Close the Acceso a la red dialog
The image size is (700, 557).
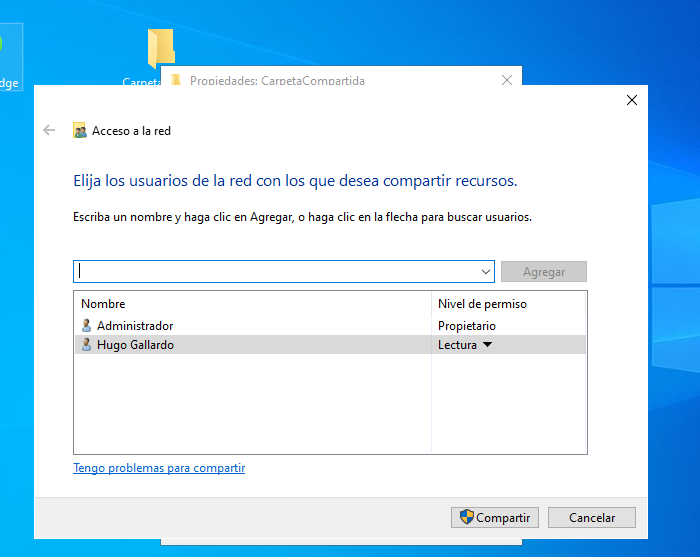pyautogui.click(x=631, y=100)
